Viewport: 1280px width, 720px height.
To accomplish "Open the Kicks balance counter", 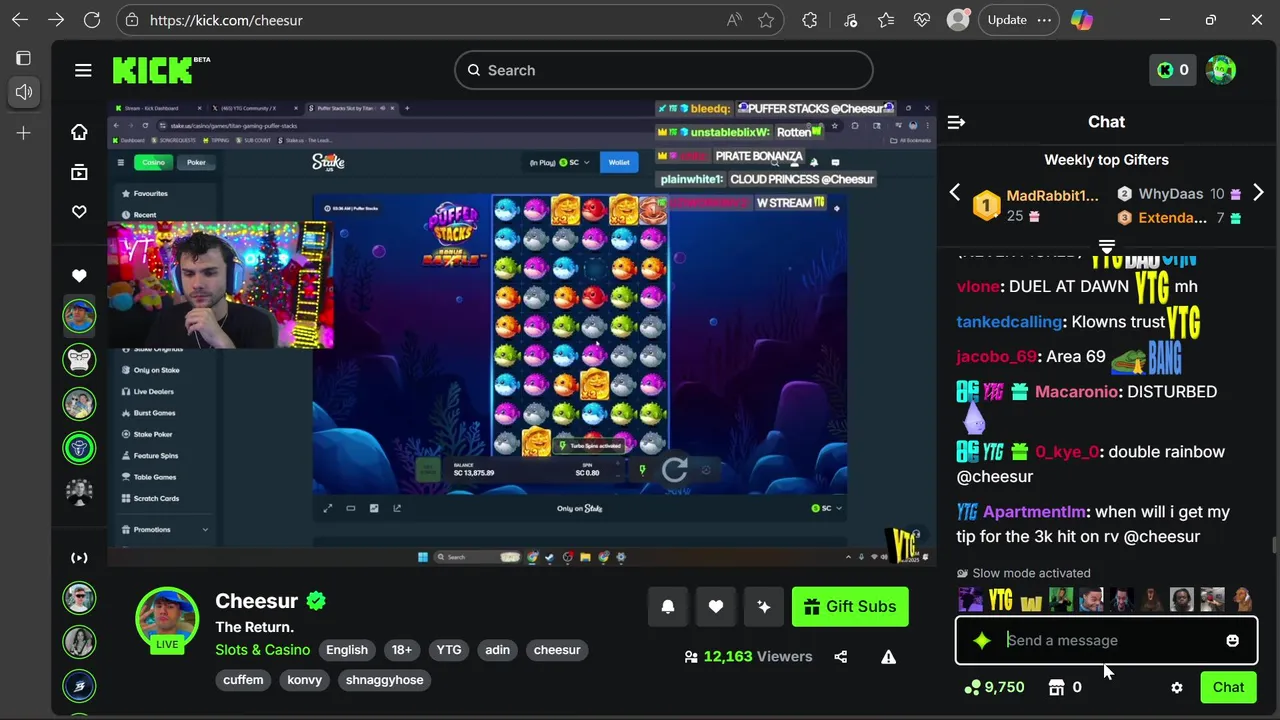I will pyautogui.click(x=1172, y=70).
